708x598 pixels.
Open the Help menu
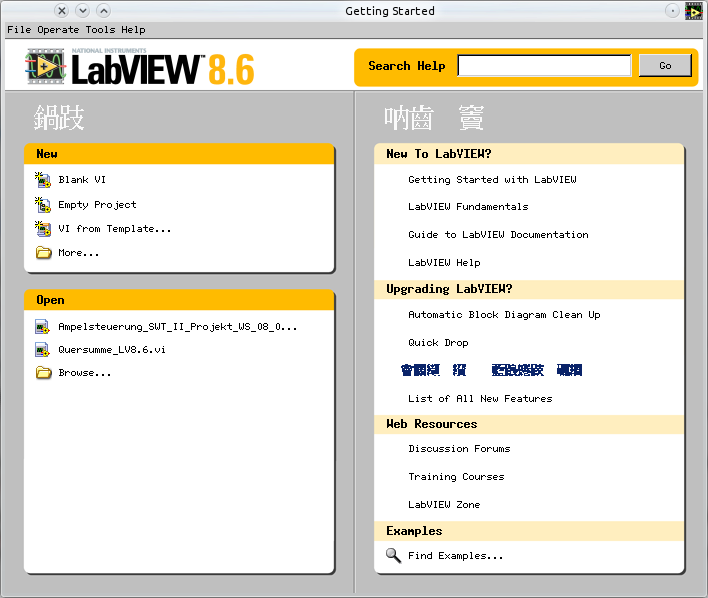(133, 30)
